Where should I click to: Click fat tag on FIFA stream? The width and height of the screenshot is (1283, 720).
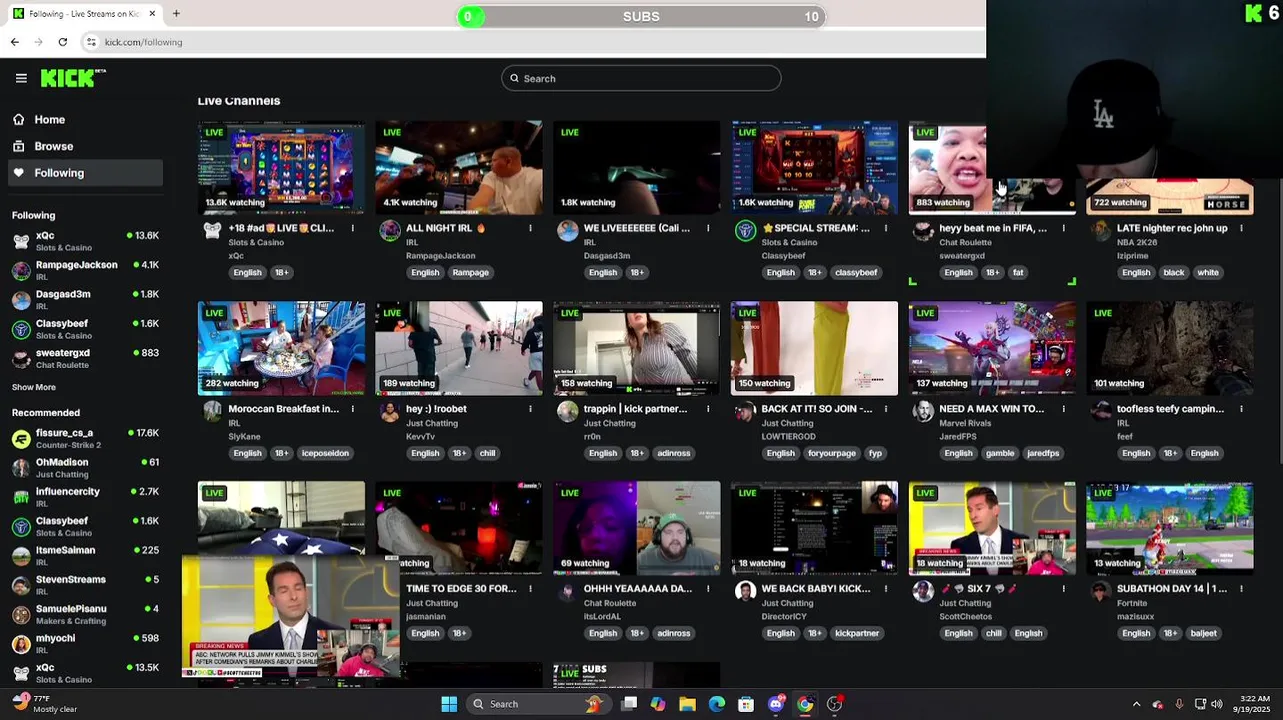[1018, 272]
